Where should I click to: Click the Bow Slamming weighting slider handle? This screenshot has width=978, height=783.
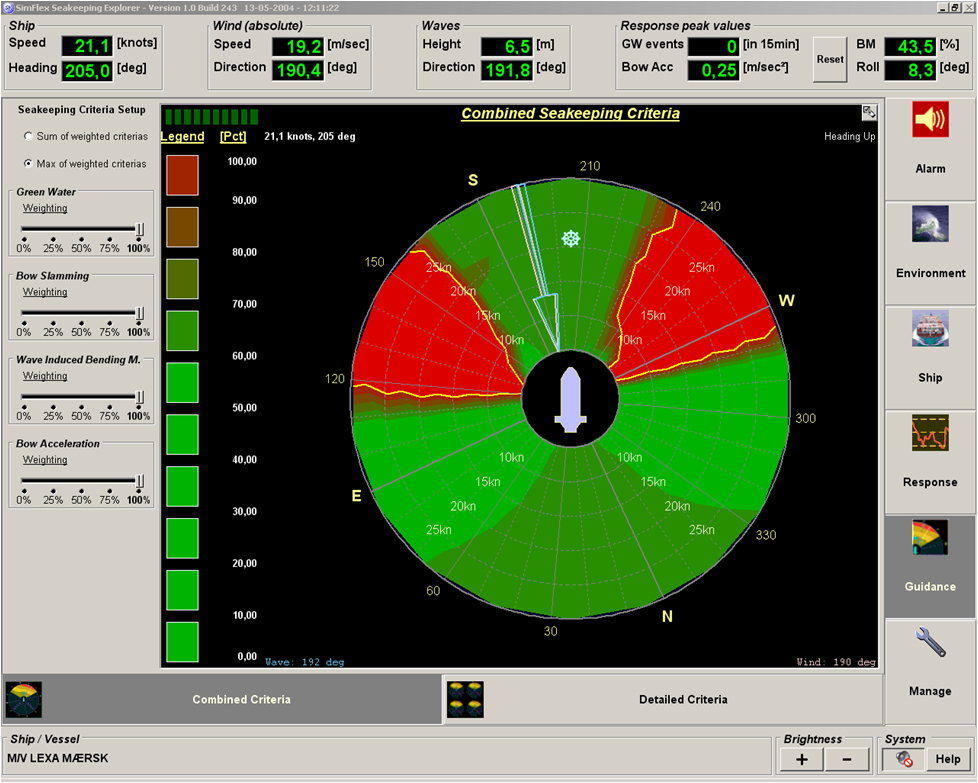click(140, 313)
